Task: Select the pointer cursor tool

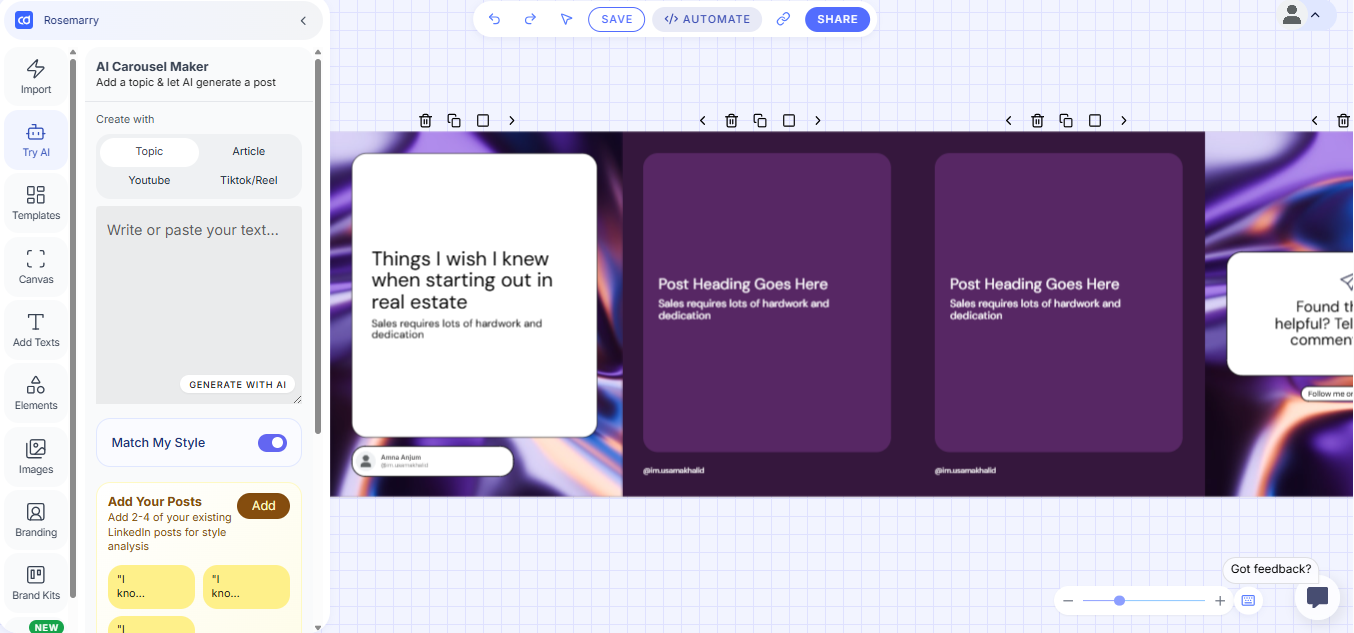Action: [566, 19]
